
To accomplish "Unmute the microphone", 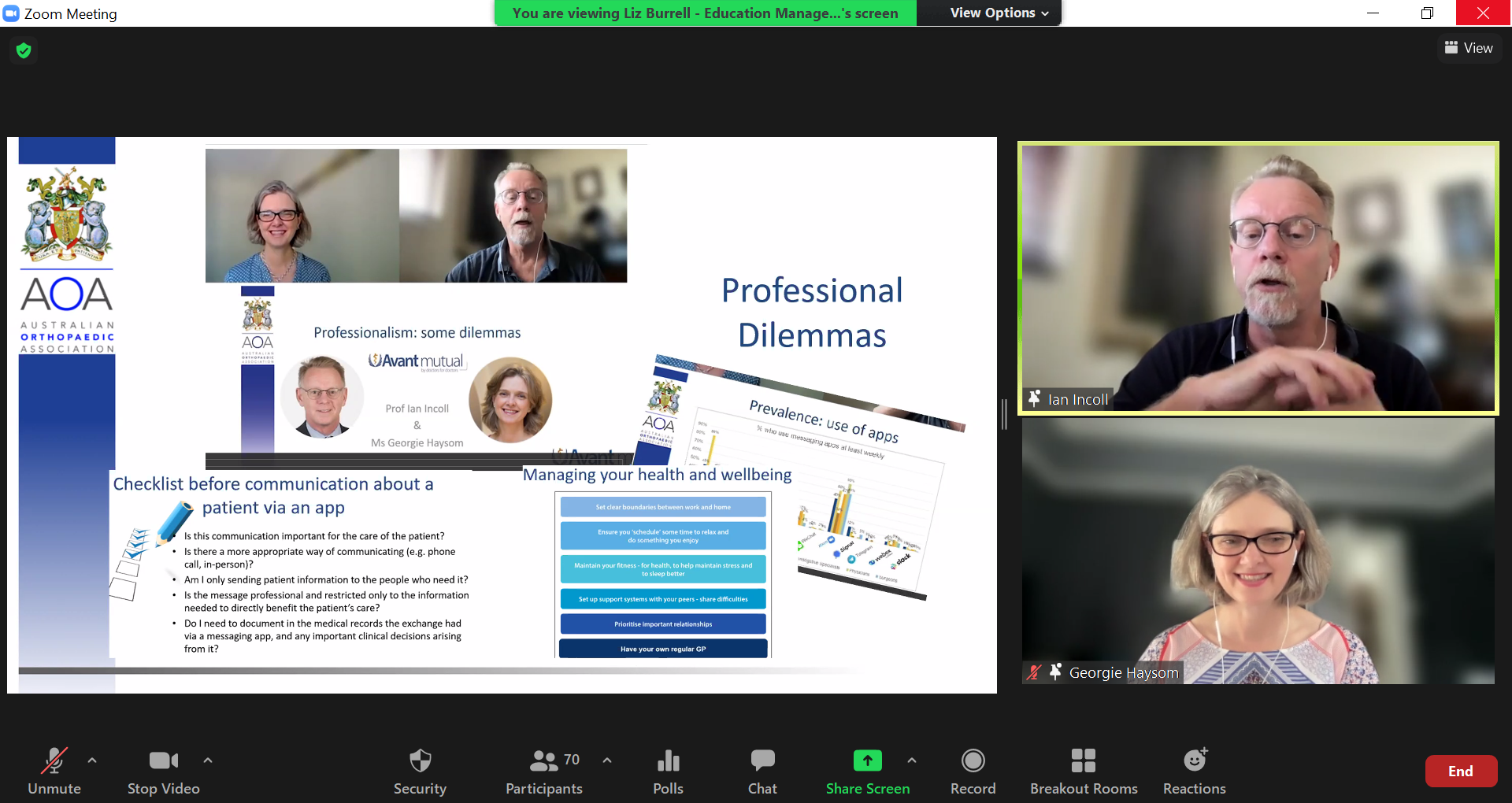I will 54,771.
